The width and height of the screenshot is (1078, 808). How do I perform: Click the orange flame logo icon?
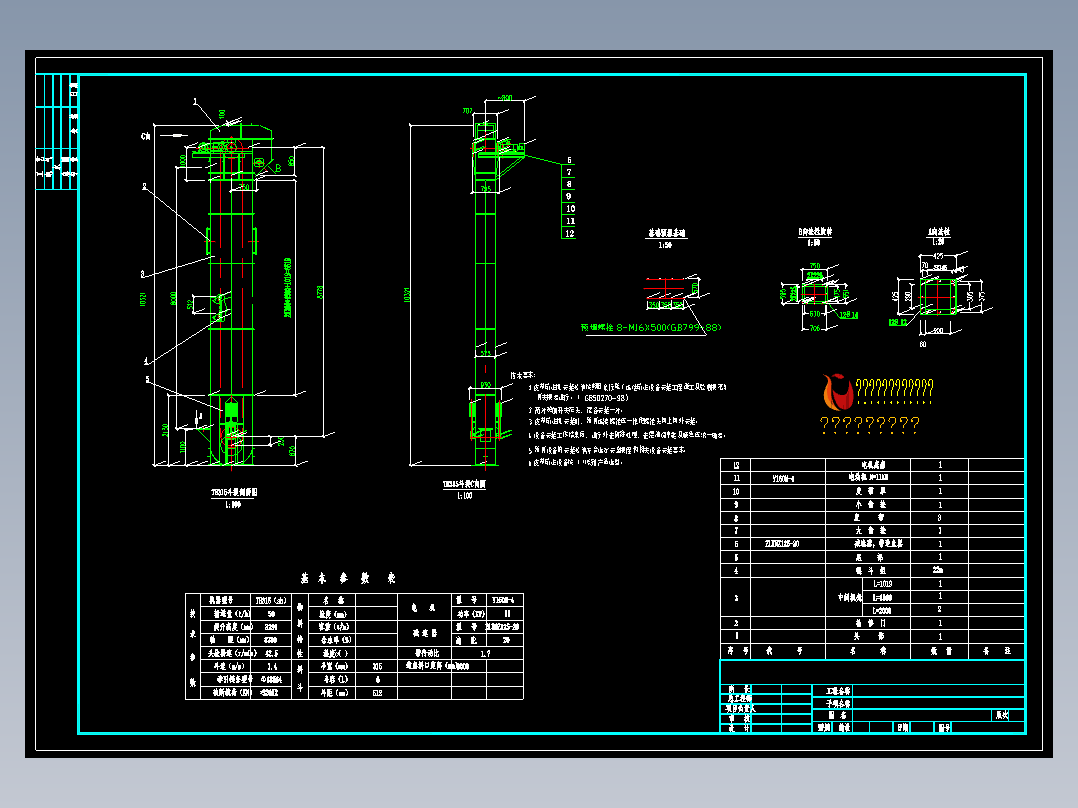(837, 392)
